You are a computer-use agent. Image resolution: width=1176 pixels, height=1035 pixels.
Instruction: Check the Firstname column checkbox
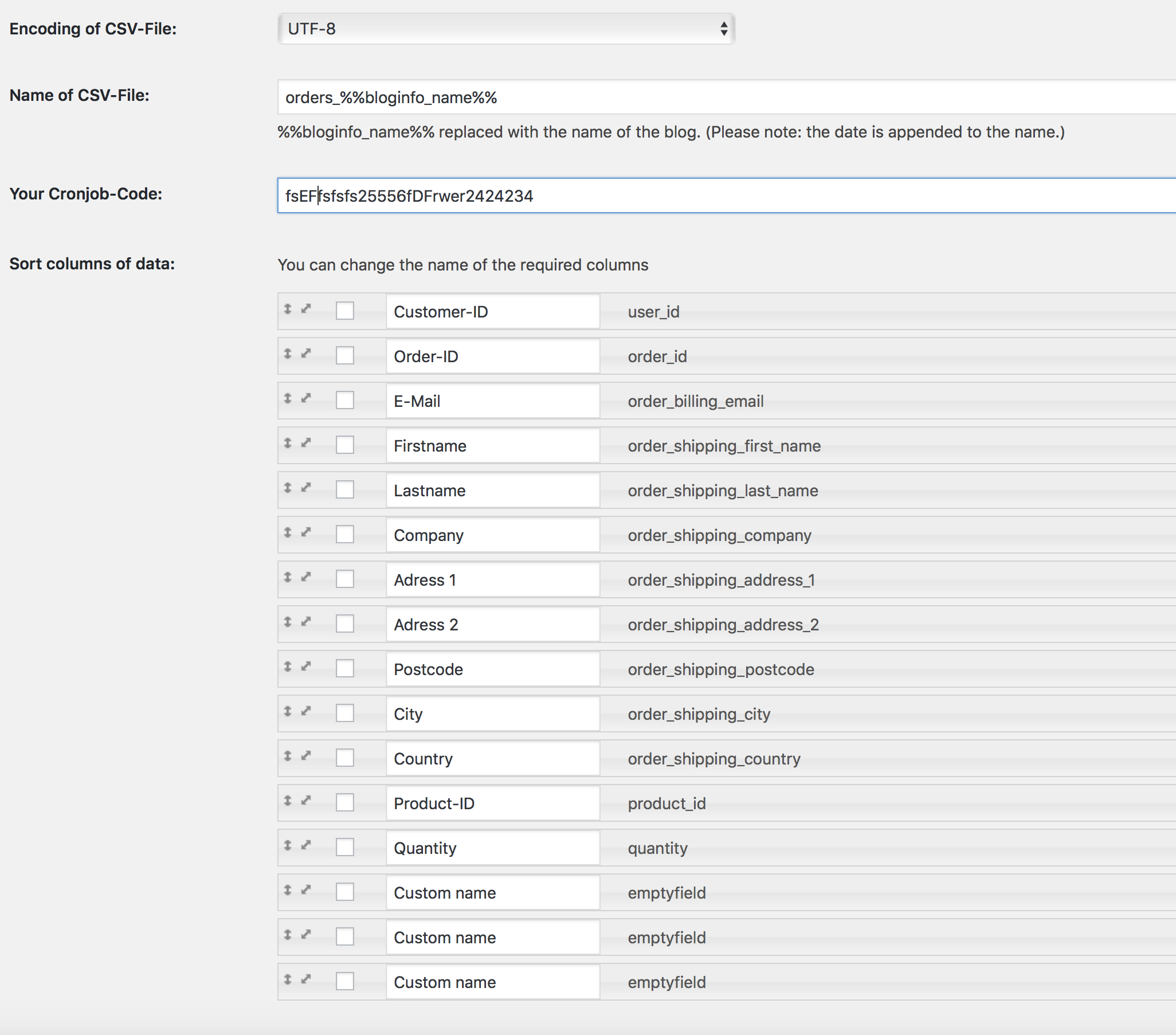[x=344, y=445]
